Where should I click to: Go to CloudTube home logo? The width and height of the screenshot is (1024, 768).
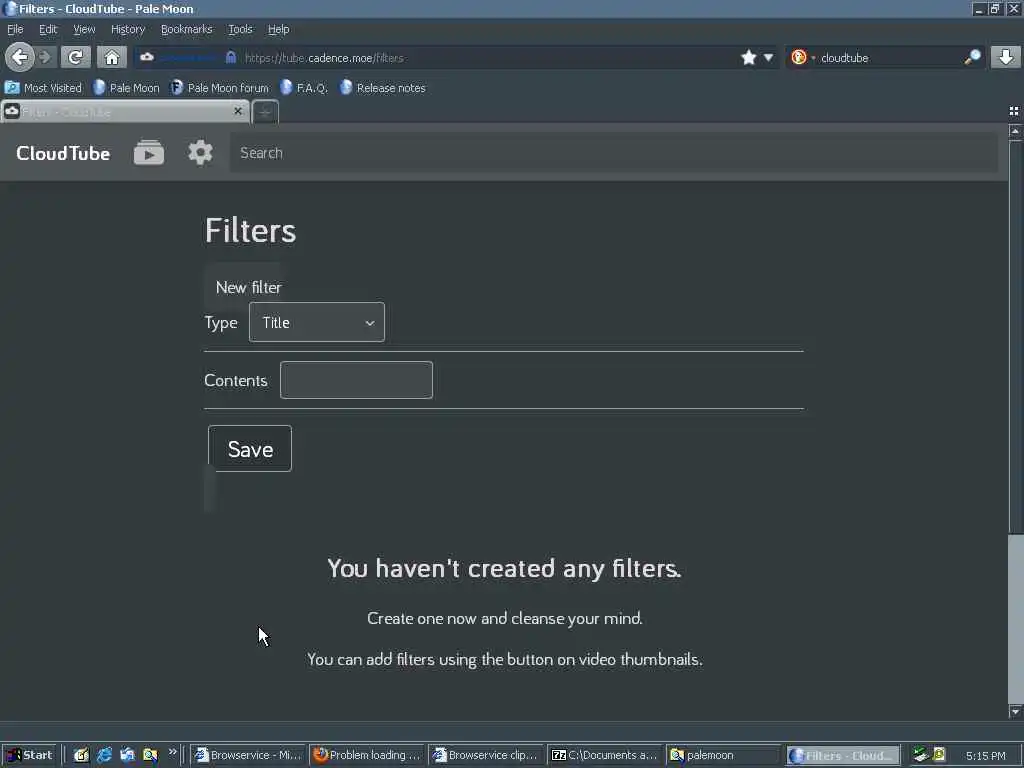coord(63,153)
